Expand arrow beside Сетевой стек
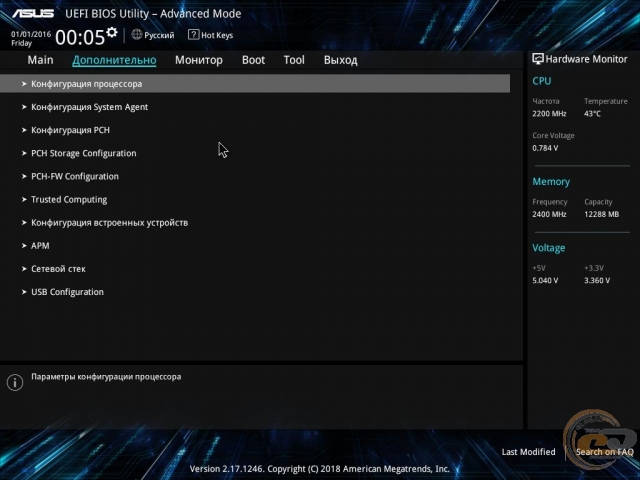 24,269
